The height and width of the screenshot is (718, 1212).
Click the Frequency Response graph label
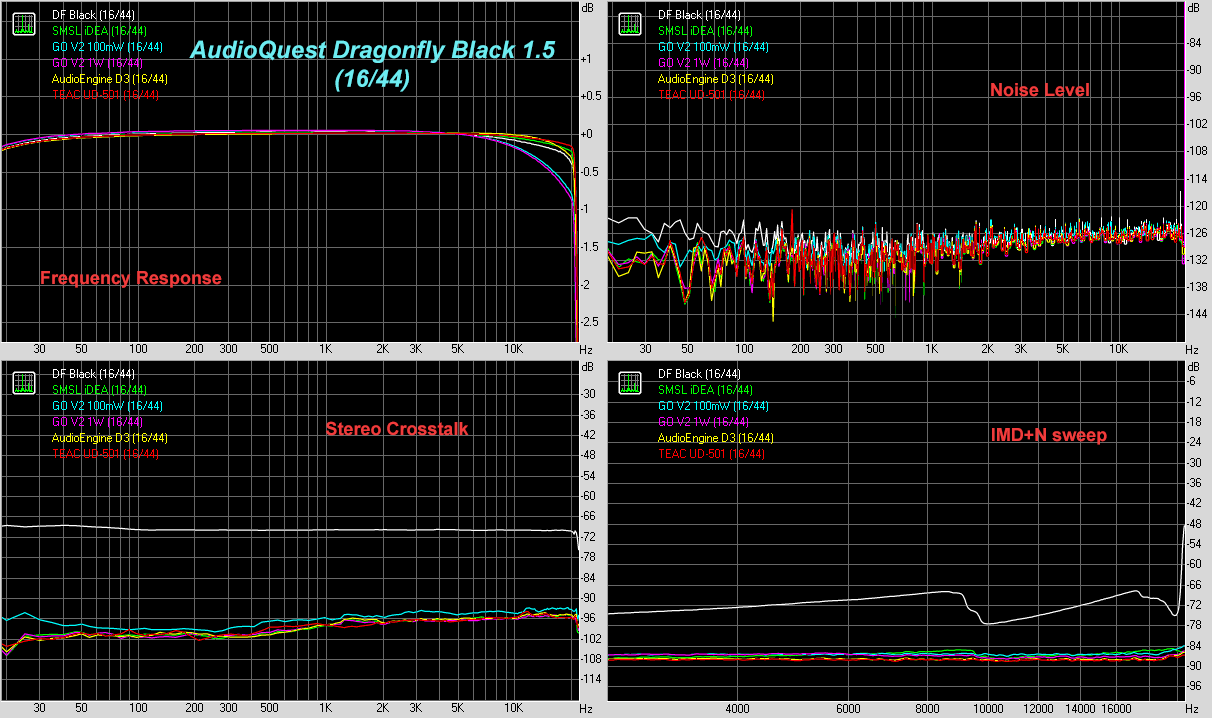click(131, 278)
